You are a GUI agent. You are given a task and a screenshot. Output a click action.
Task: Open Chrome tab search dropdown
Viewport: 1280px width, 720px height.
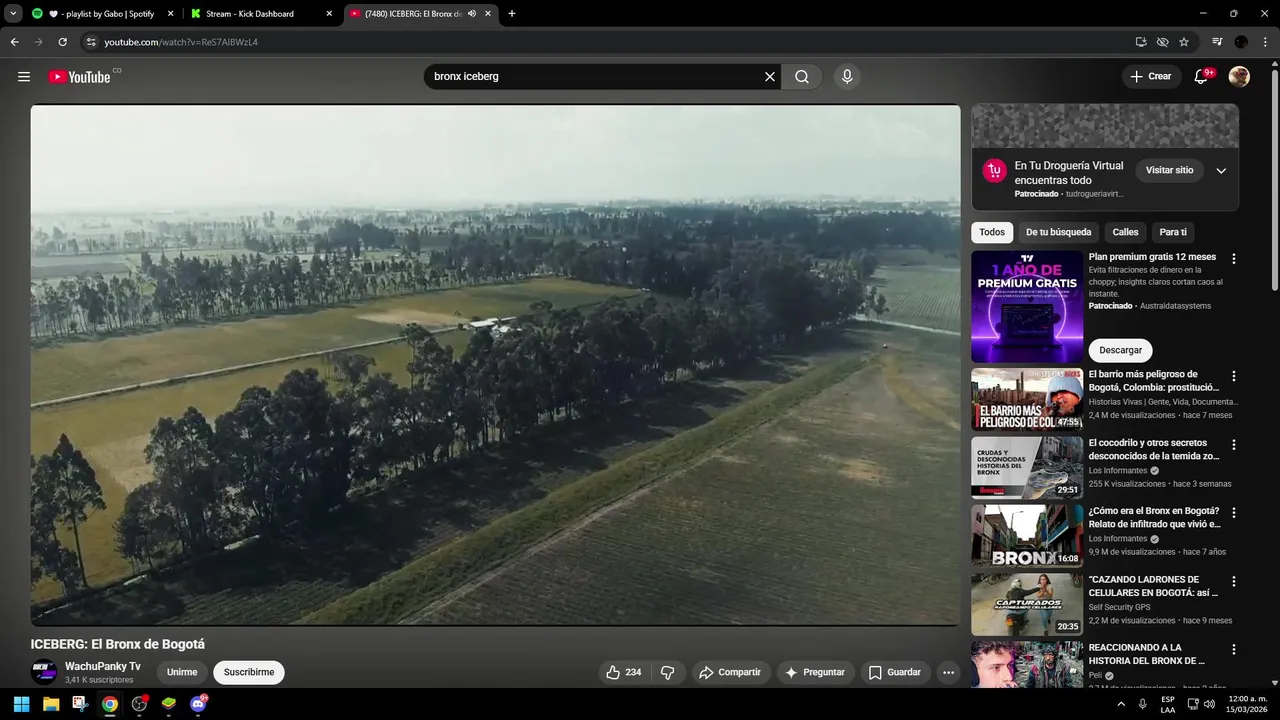tap(13, 14)
